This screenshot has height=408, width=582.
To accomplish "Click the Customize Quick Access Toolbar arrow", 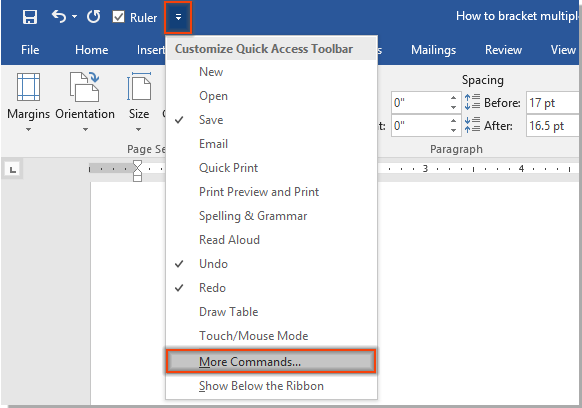I will point(178,17).
